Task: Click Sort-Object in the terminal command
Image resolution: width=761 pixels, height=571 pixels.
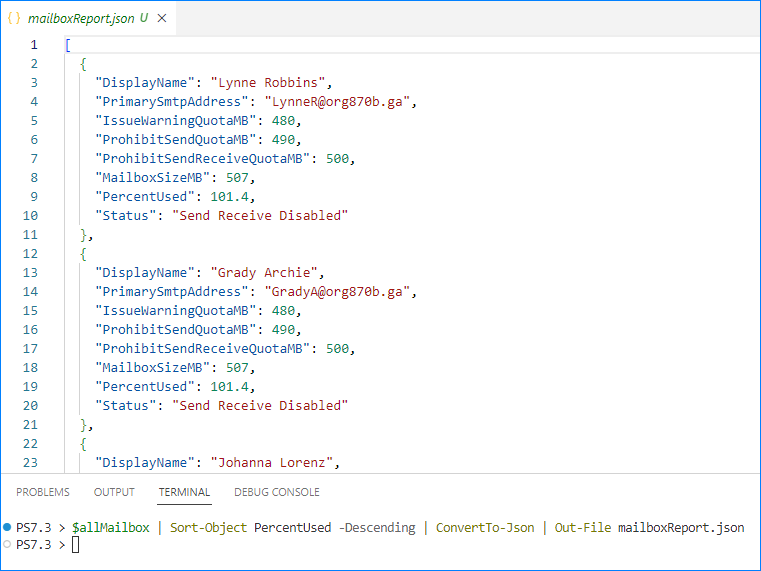Action: [208, 527]
